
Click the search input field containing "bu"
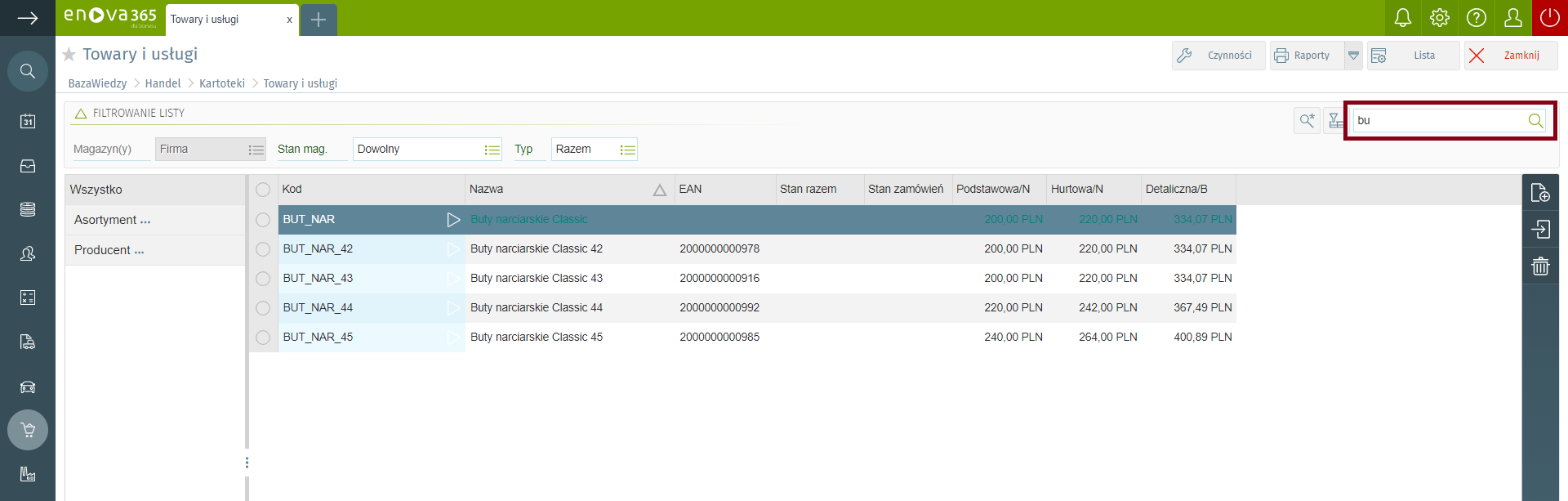1437,121
